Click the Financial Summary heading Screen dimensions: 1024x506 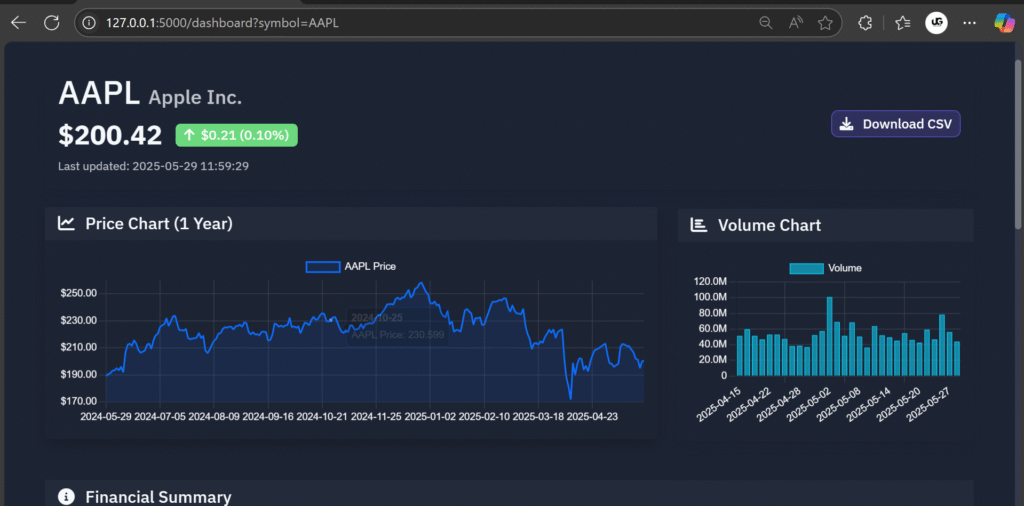(x=158, y=497)
